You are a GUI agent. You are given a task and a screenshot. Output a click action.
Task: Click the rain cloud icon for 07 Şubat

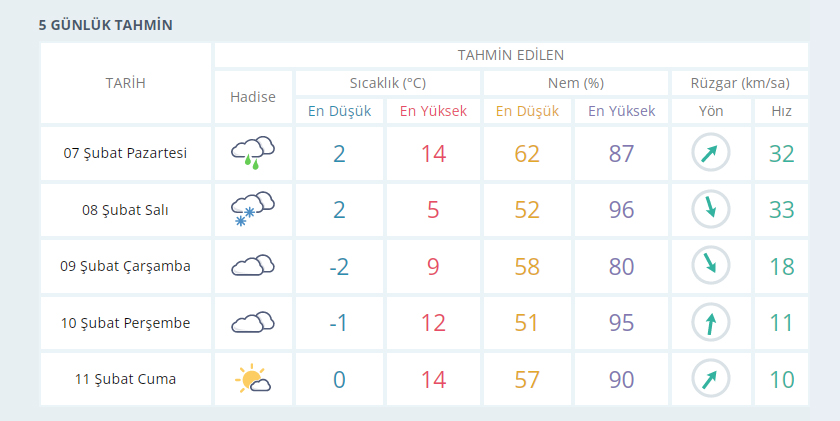(x=253, y=153)
